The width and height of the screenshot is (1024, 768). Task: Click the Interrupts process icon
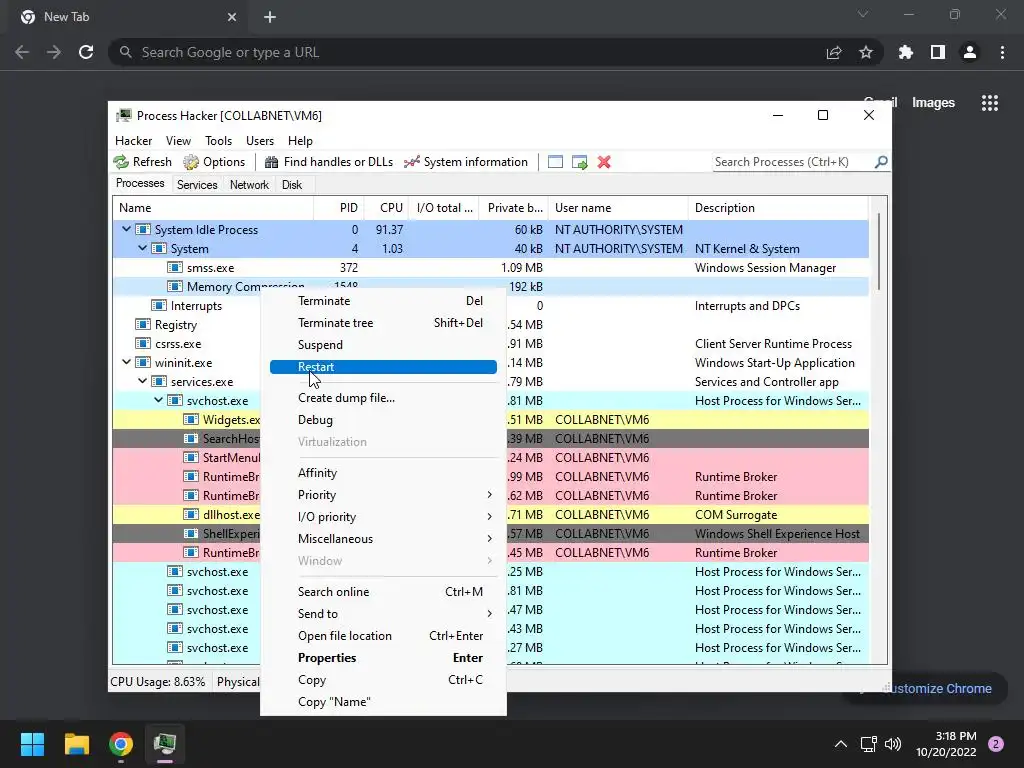[x=159, y=306]
